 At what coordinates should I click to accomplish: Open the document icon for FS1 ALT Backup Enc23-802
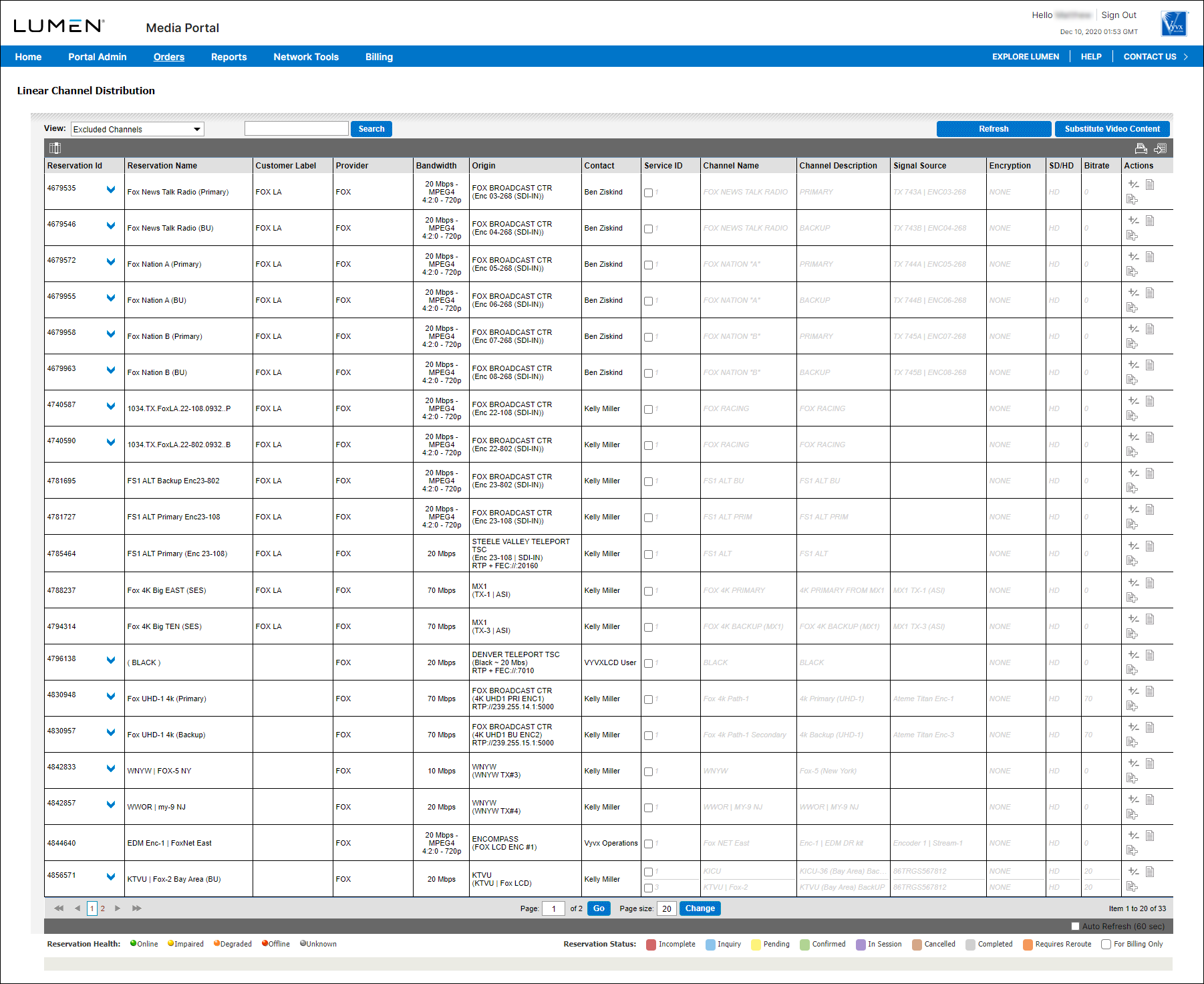pyautogui.click(x=1150, y=473)
